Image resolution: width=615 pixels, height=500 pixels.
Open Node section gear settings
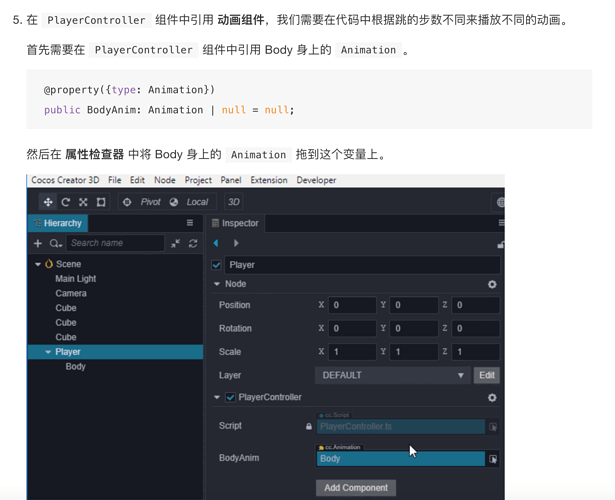click(492, 284)
